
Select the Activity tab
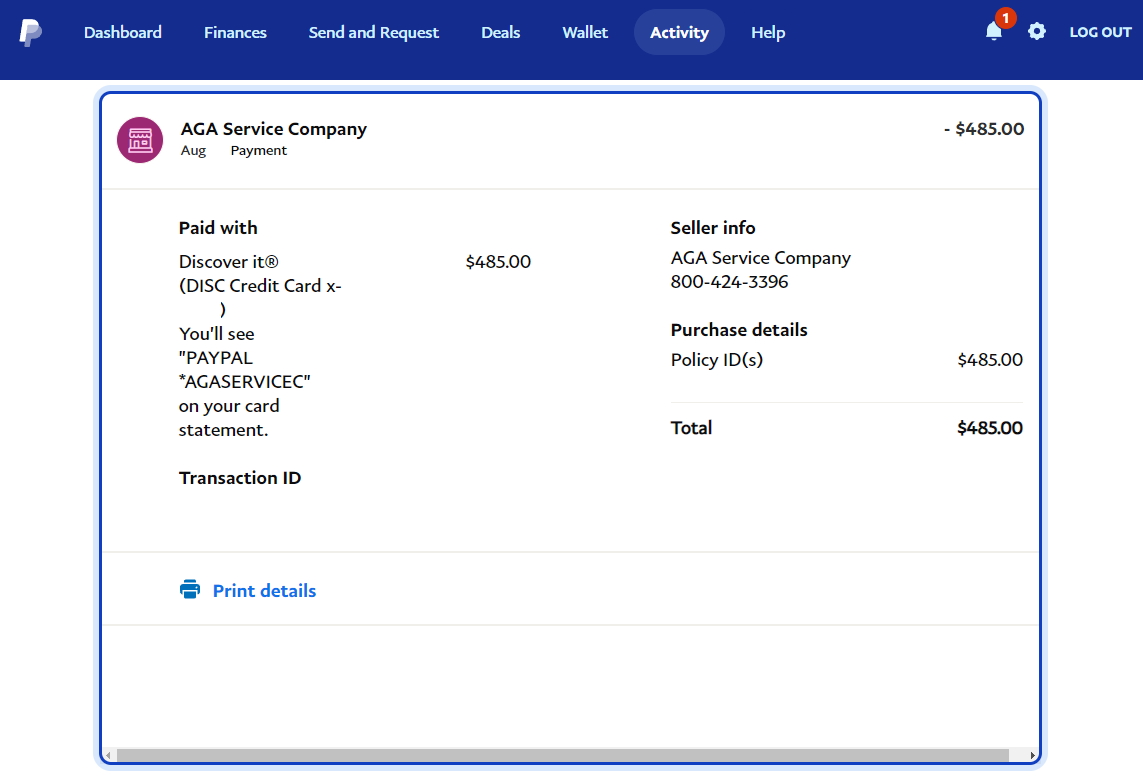click(679, 32)
